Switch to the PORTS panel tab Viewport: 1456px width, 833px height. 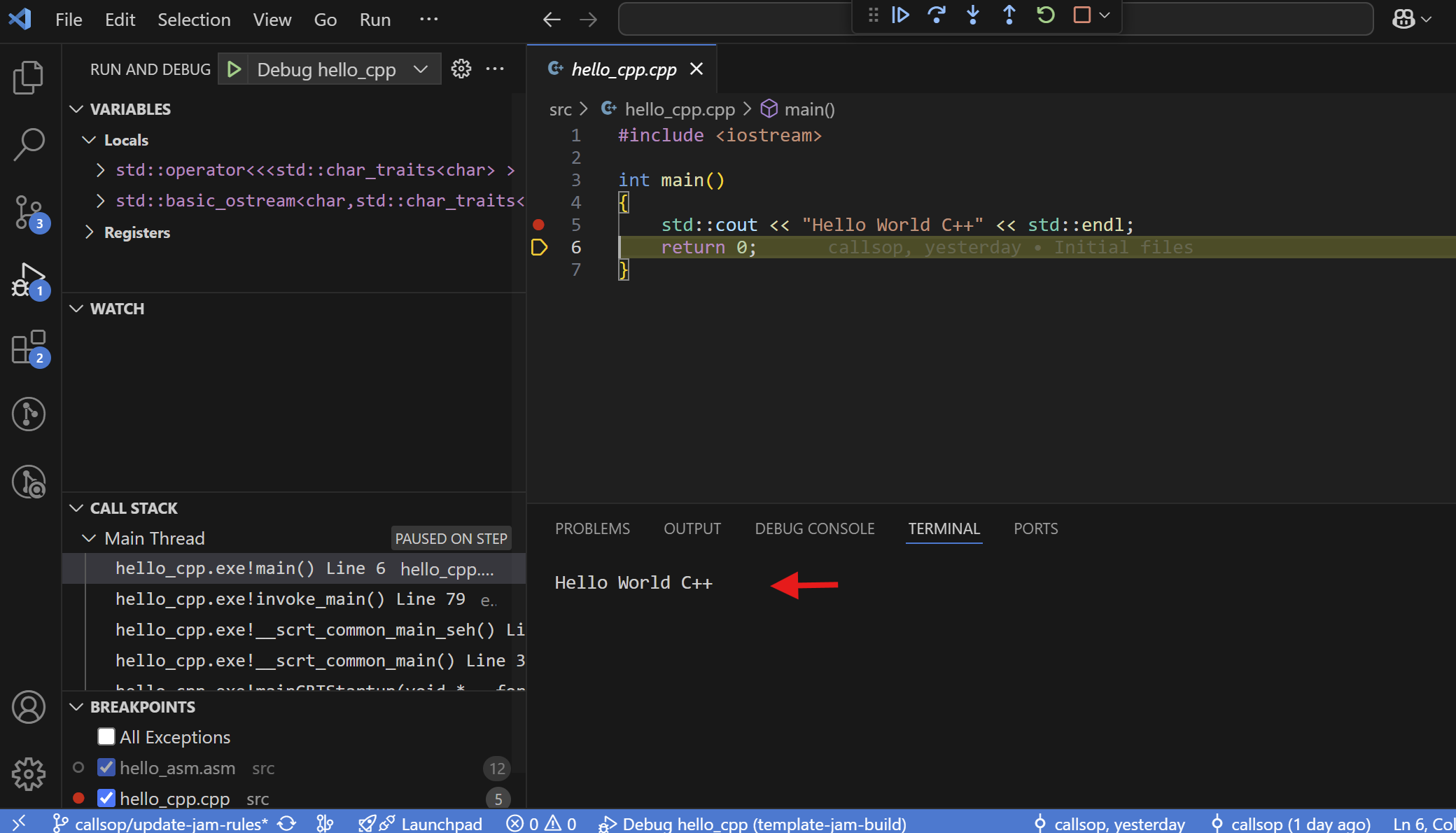point(1036,528)
